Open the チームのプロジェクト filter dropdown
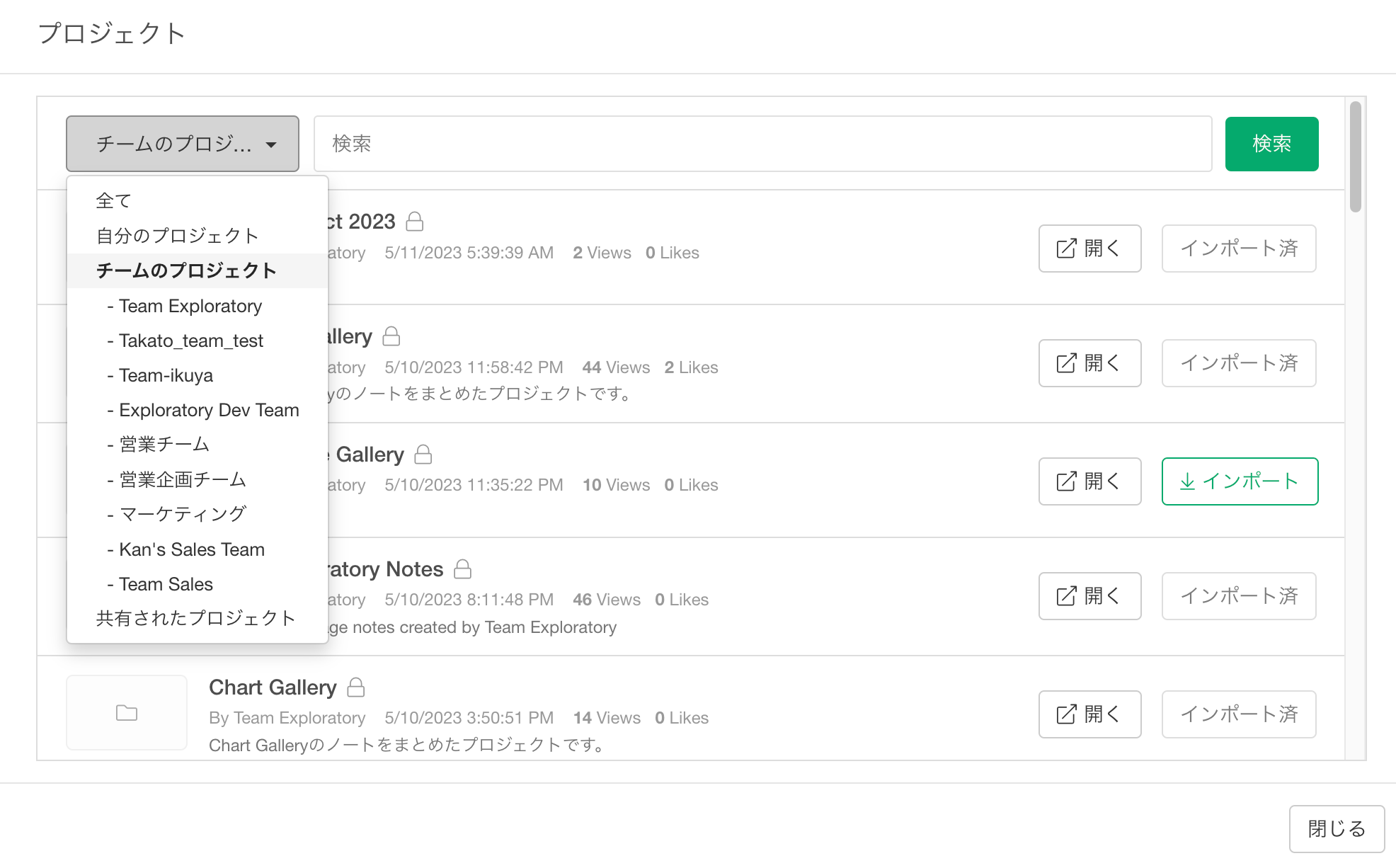 [183, 144]
